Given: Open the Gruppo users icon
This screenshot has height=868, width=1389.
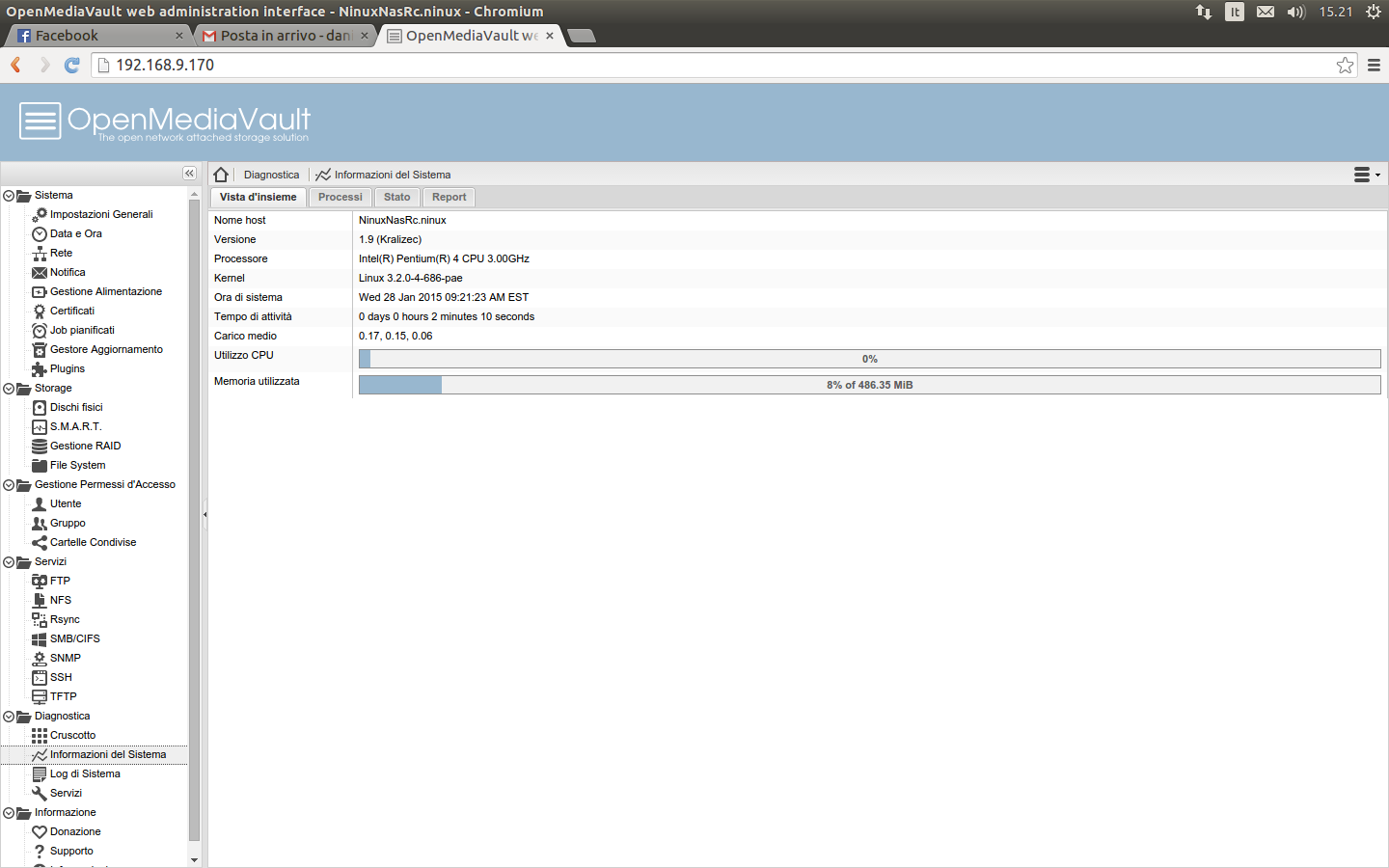Looking at the screenshot, I should (x=40, y=523).
